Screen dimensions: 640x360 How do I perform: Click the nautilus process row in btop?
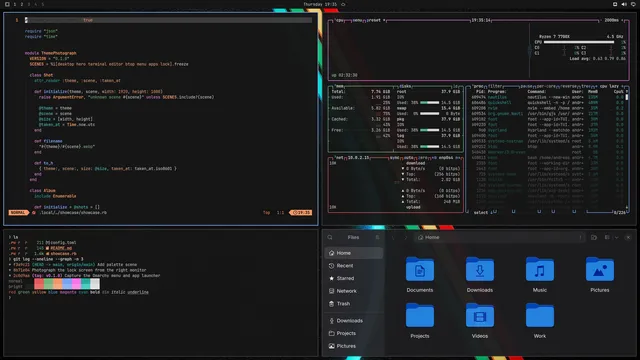548,97
